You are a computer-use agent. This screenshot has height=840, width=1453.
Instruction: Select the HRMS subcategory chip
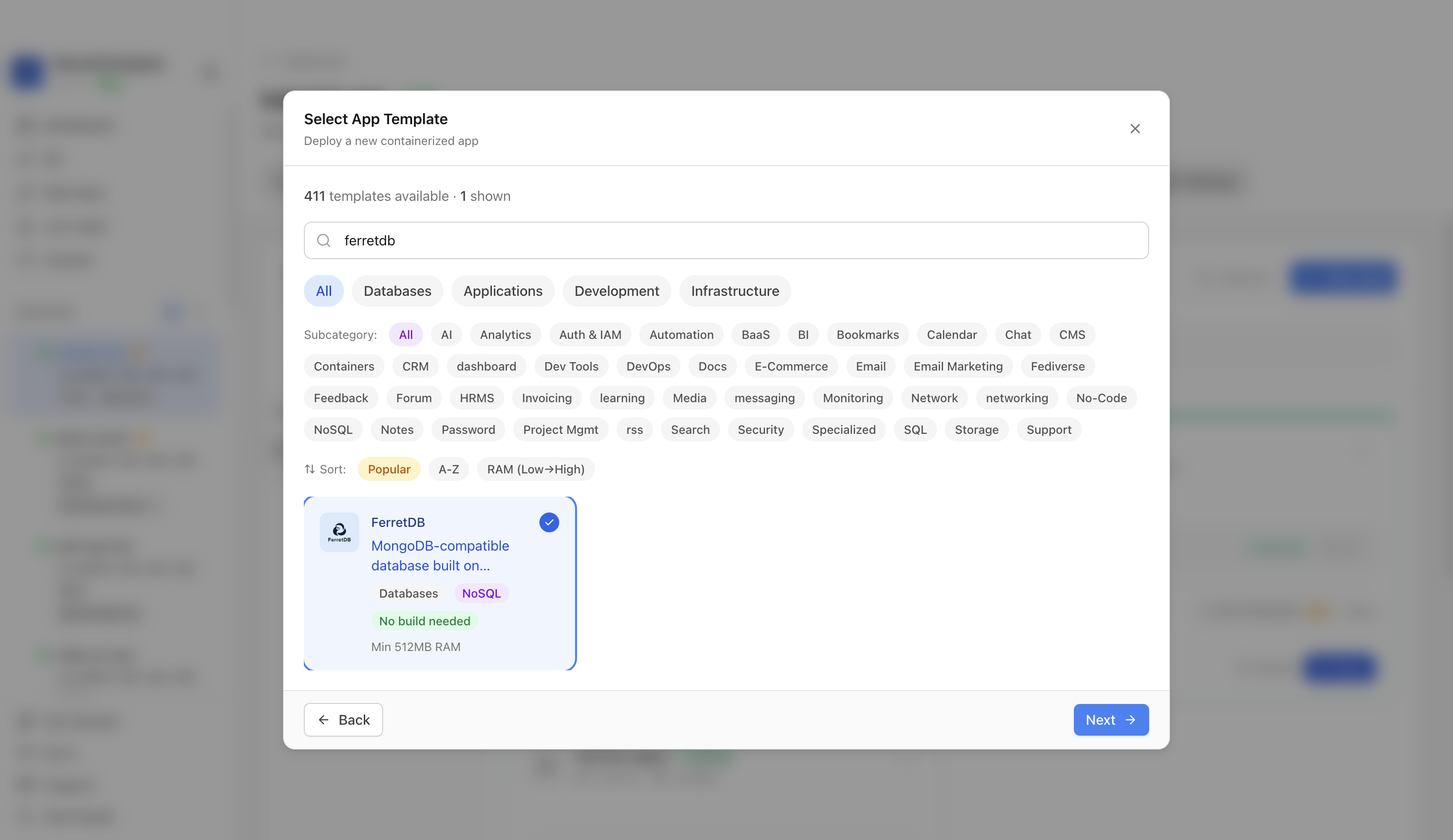(x=476, y=398)
